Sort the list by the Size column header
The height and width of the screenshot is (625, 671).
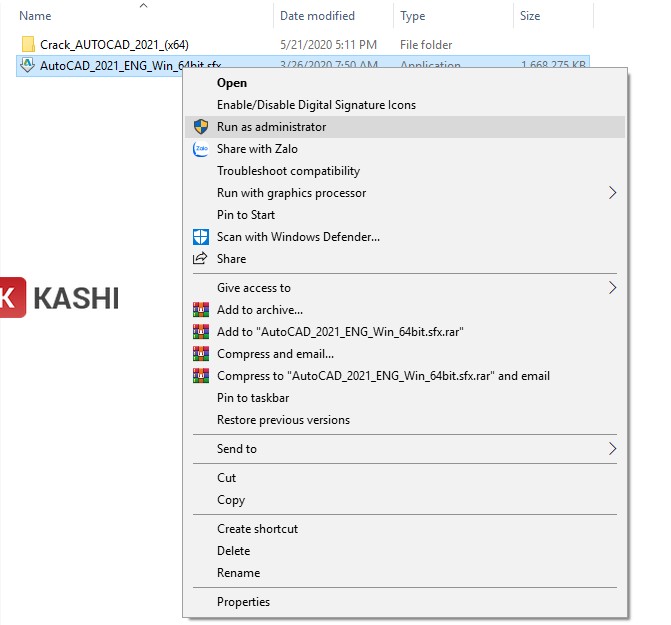coord(530,16)
